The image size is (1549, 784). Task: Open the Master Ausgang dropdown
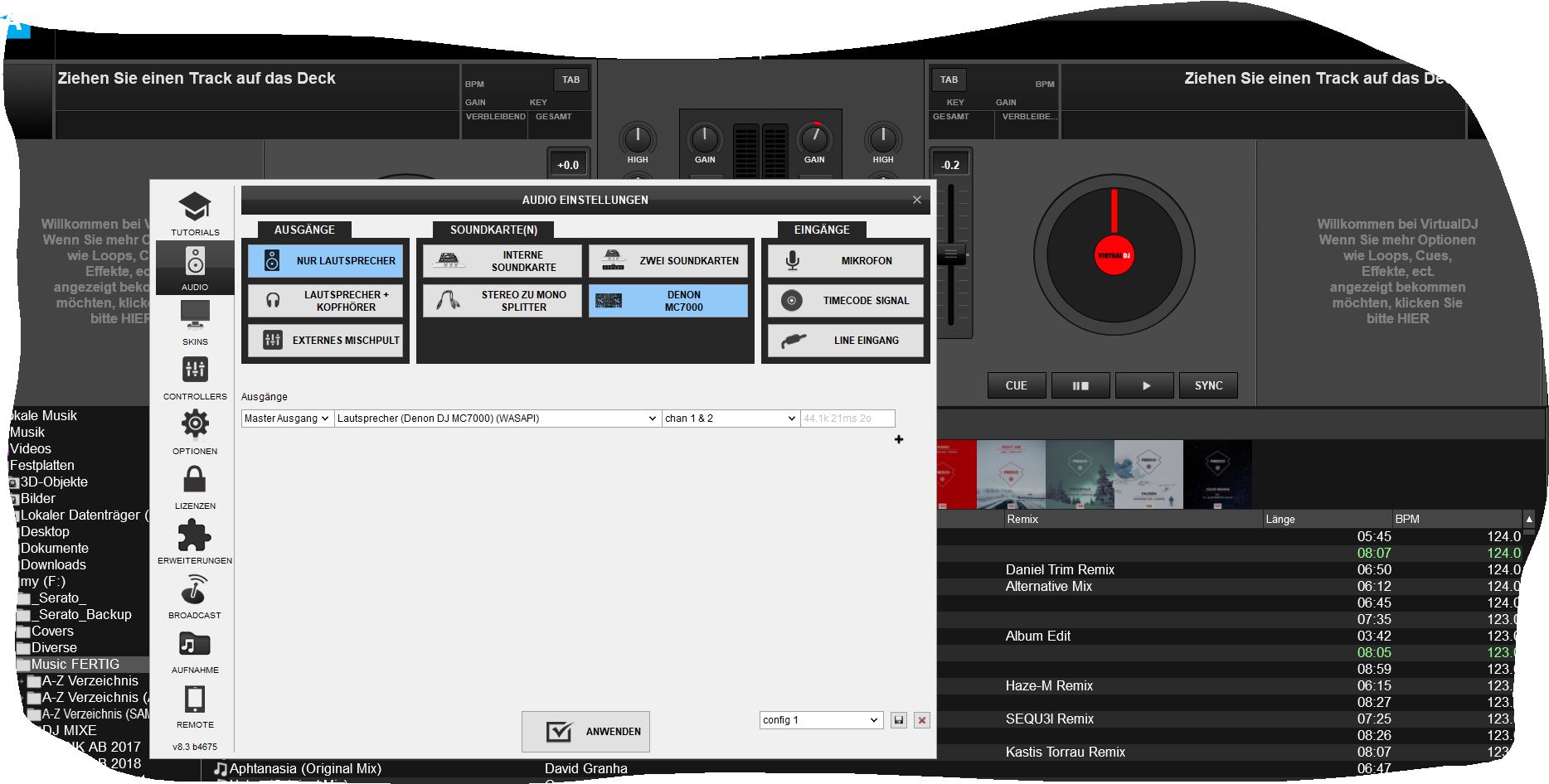pyautogui.click(x=287, y=419)
